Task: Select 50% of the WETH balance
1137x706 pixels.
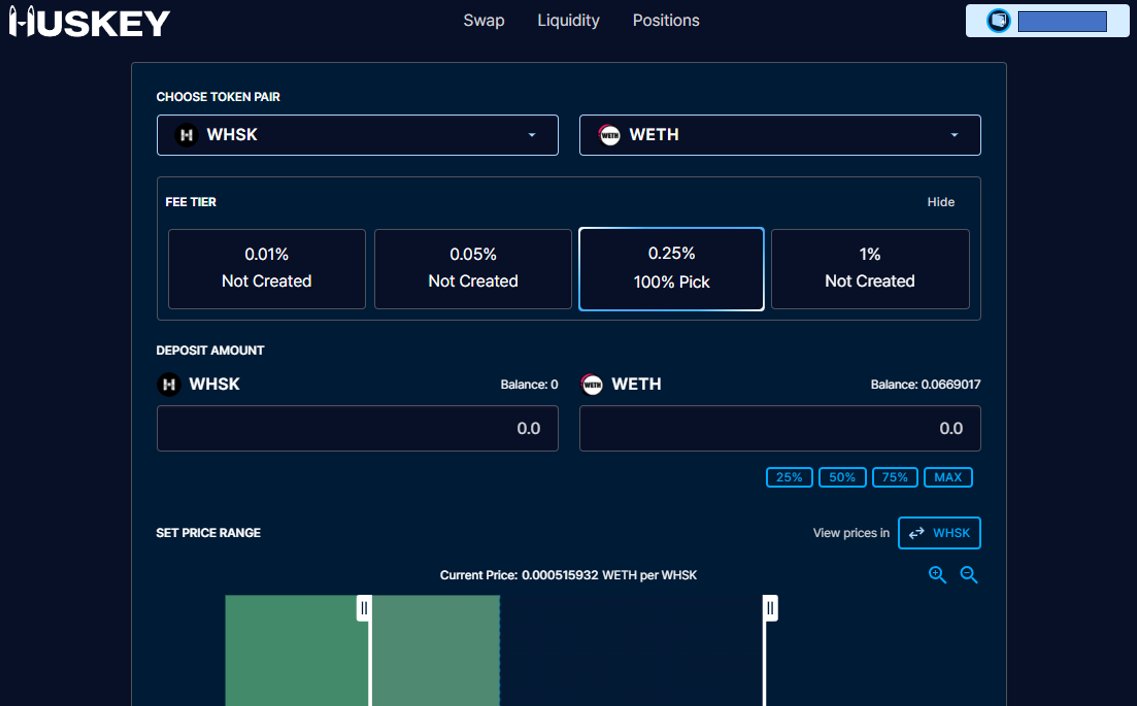Action: click(x=842, y=477)
